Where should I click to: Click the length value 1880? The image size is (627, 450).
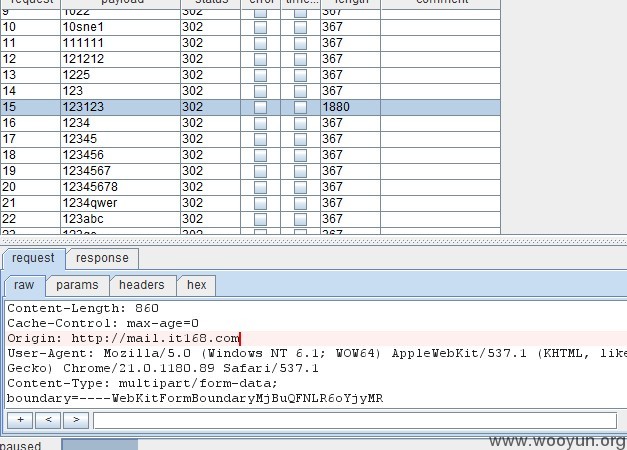[350, 107]
